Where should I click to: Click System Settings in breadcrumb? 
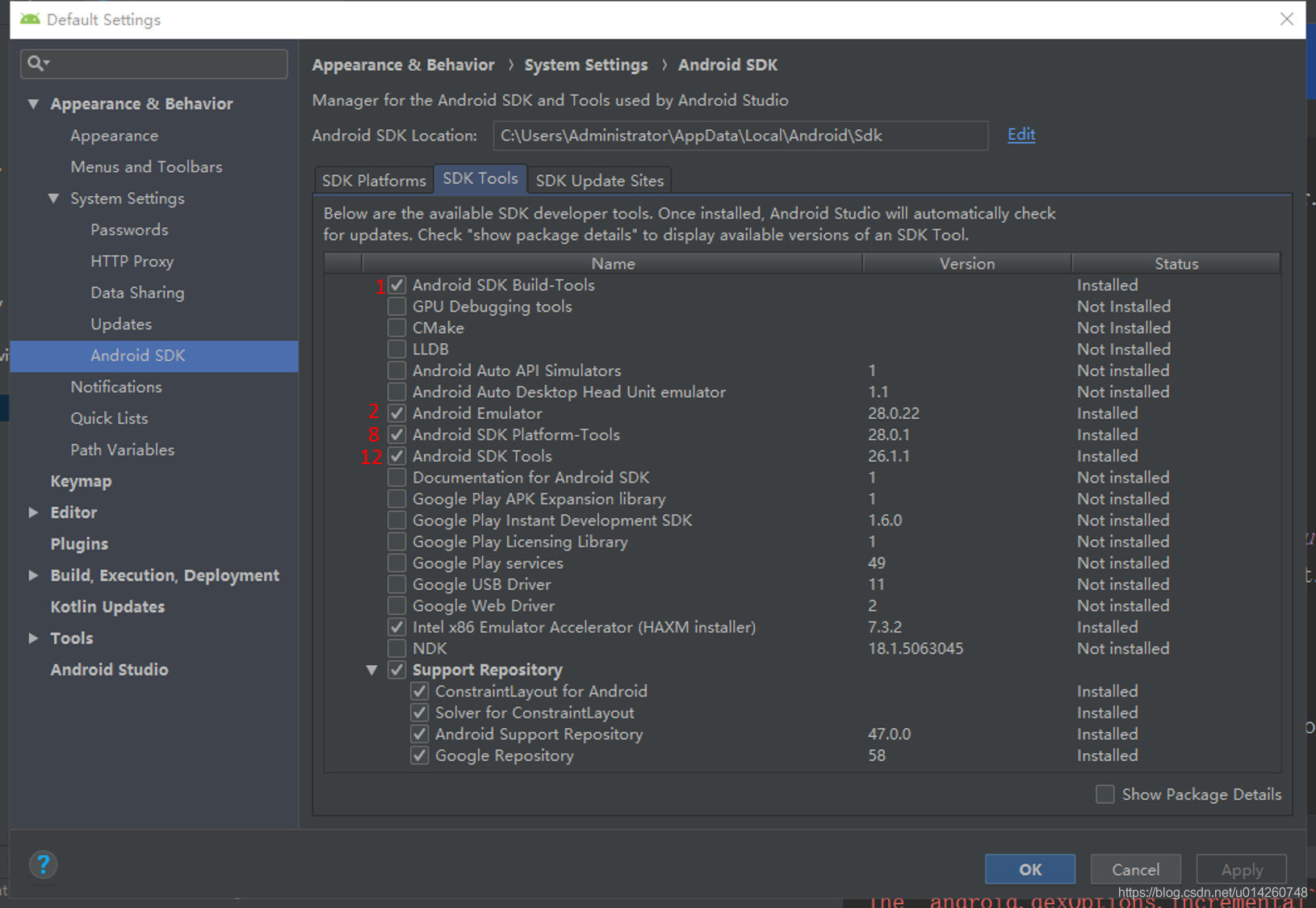586,65
